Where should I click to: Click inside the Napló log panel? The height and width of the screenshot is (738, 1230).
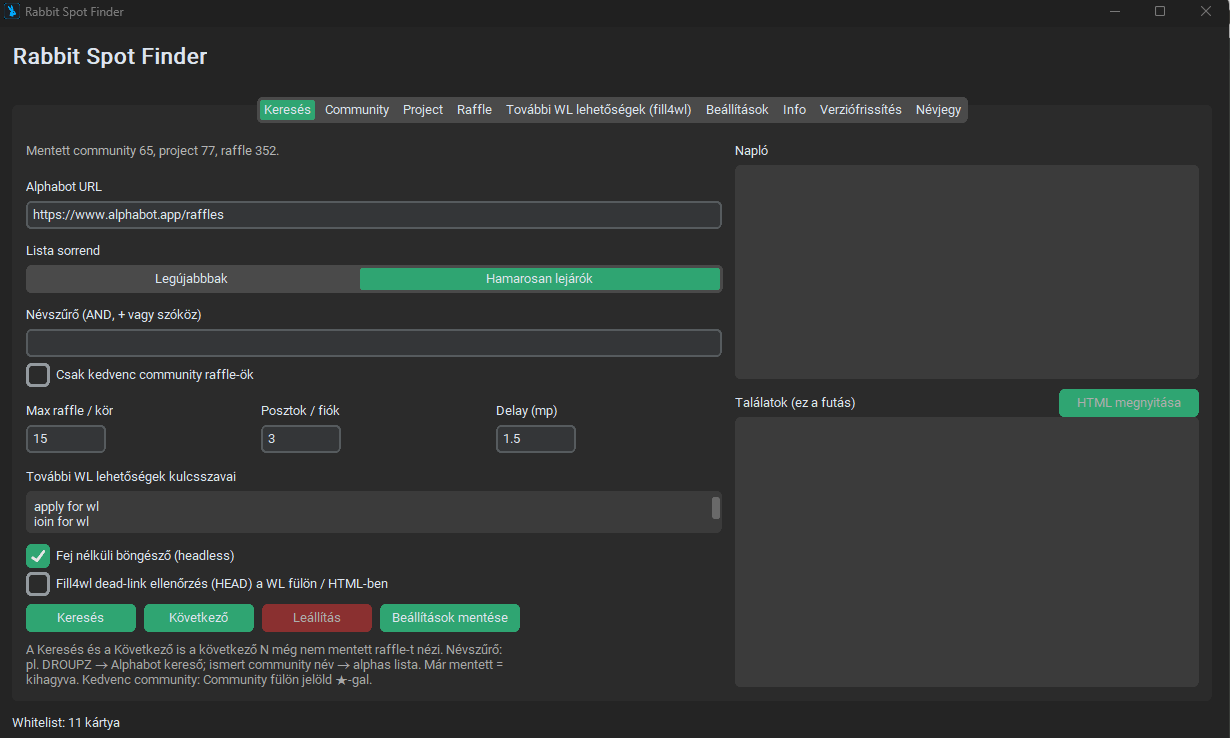(967, 272)
